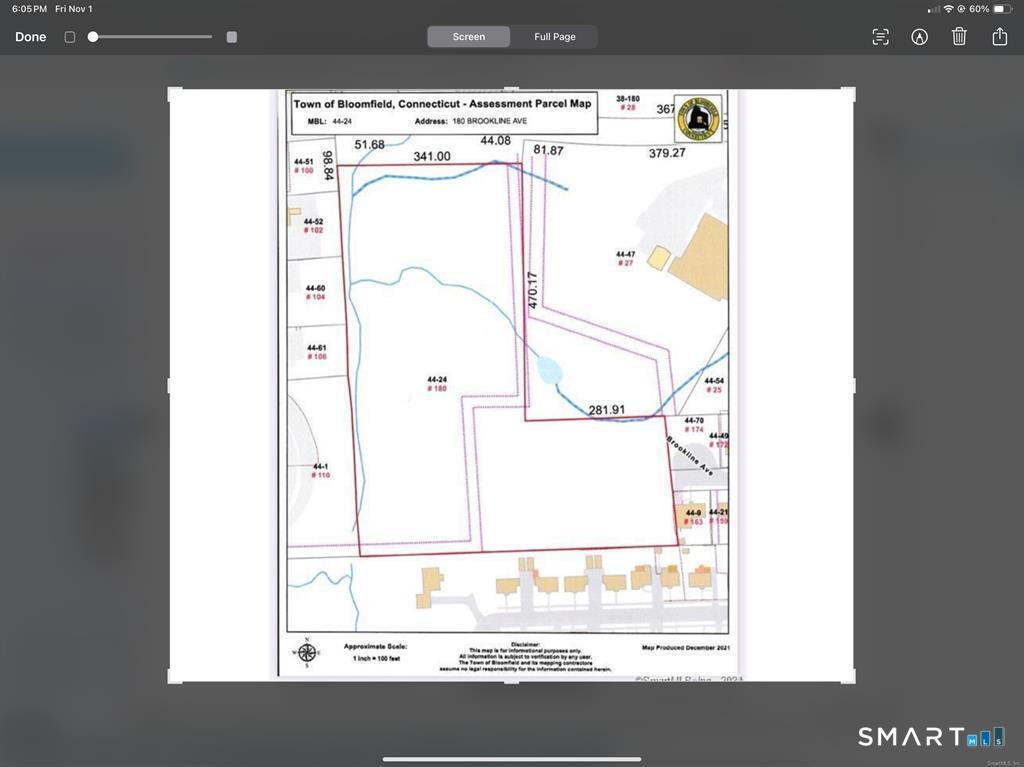
Task: Tap the battery indicator in status bar
Action: [1002, 9]
